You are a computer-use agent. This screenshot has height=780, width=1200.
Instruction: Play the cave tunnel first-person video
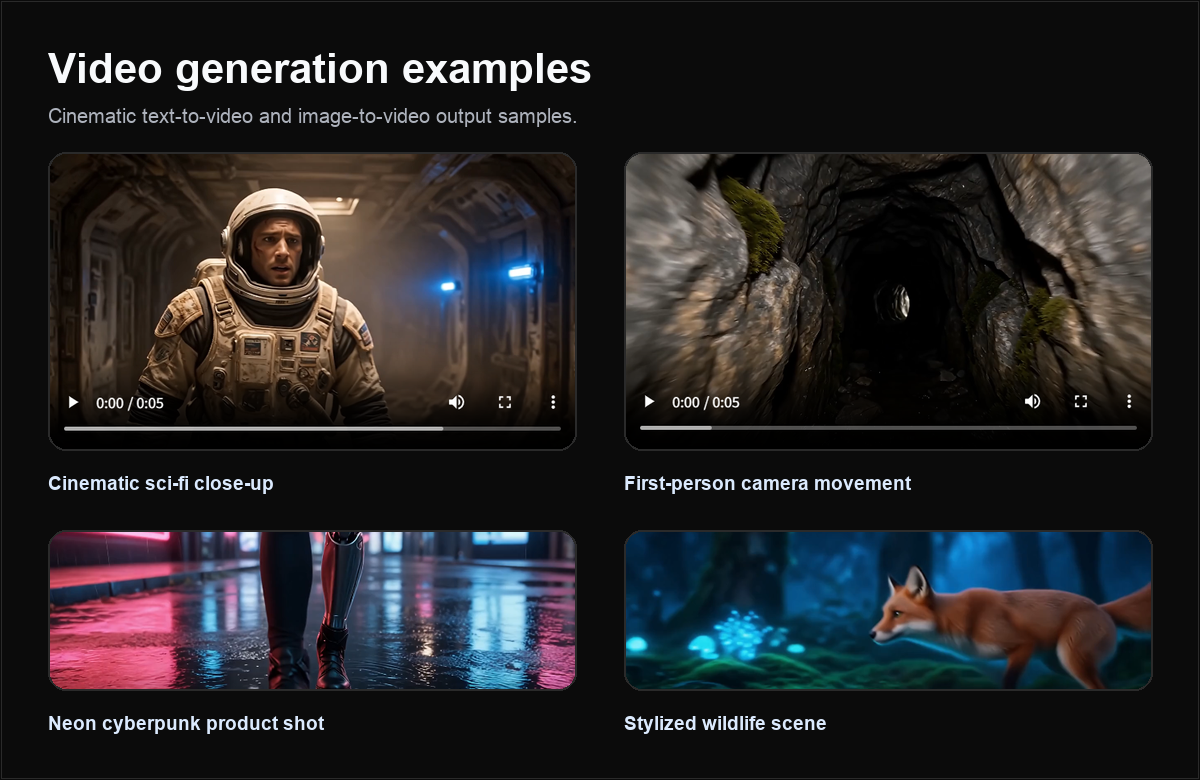click(649, 402)
